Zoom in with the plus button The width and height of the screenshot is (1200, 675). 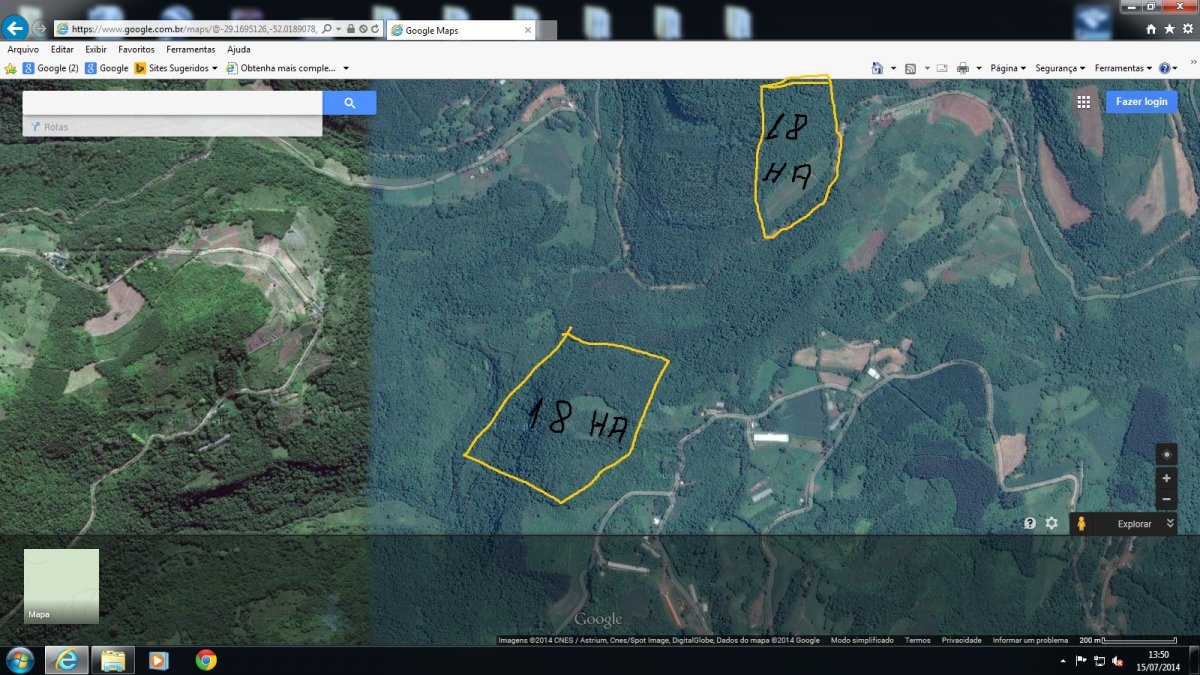(x=1166, y=479)
